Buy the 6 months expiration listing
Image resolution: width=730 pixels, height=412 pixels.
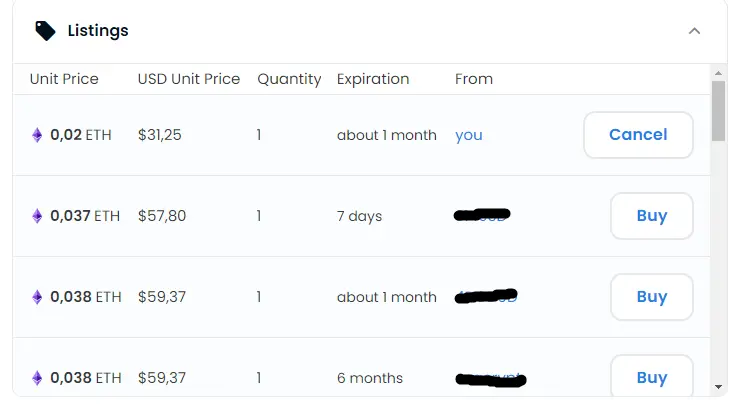[652, 376]
